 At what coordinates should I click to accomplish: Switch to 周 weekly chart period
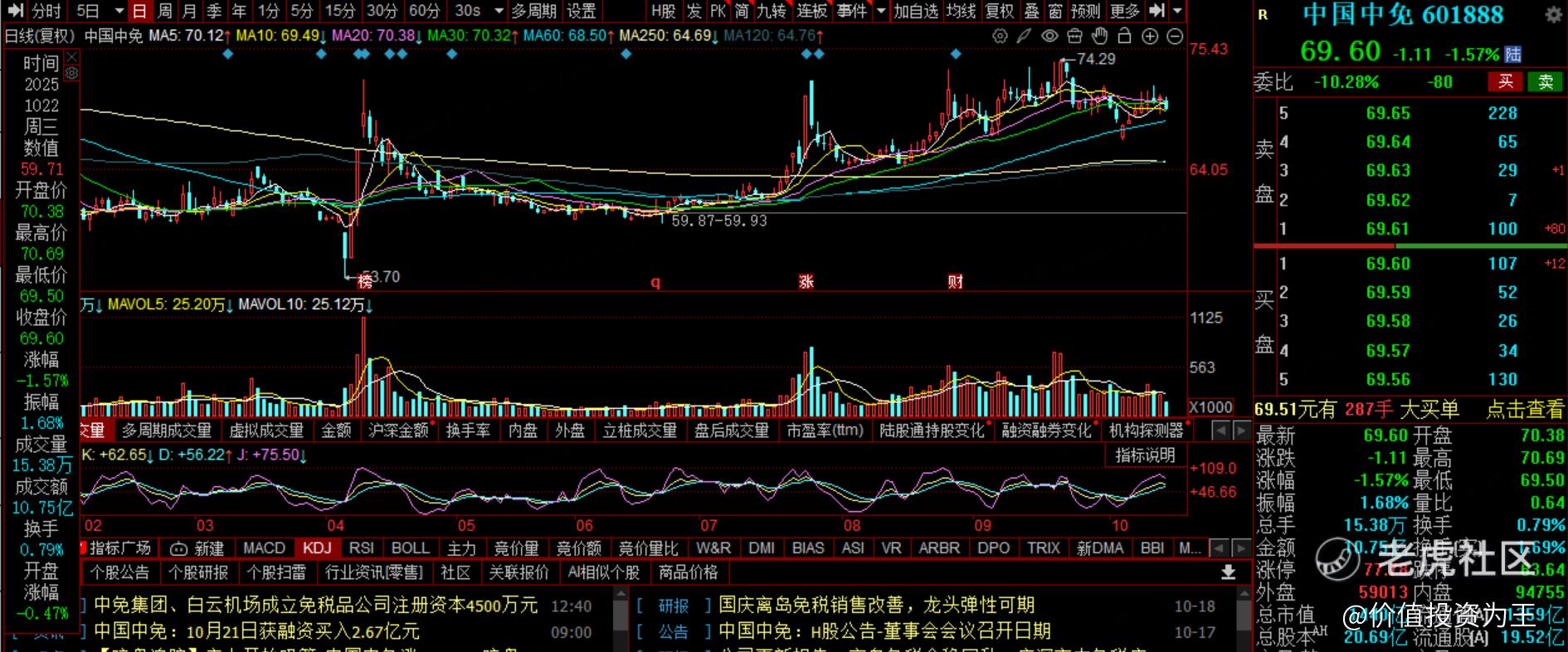pyautogui.click(x=165, y=11)
